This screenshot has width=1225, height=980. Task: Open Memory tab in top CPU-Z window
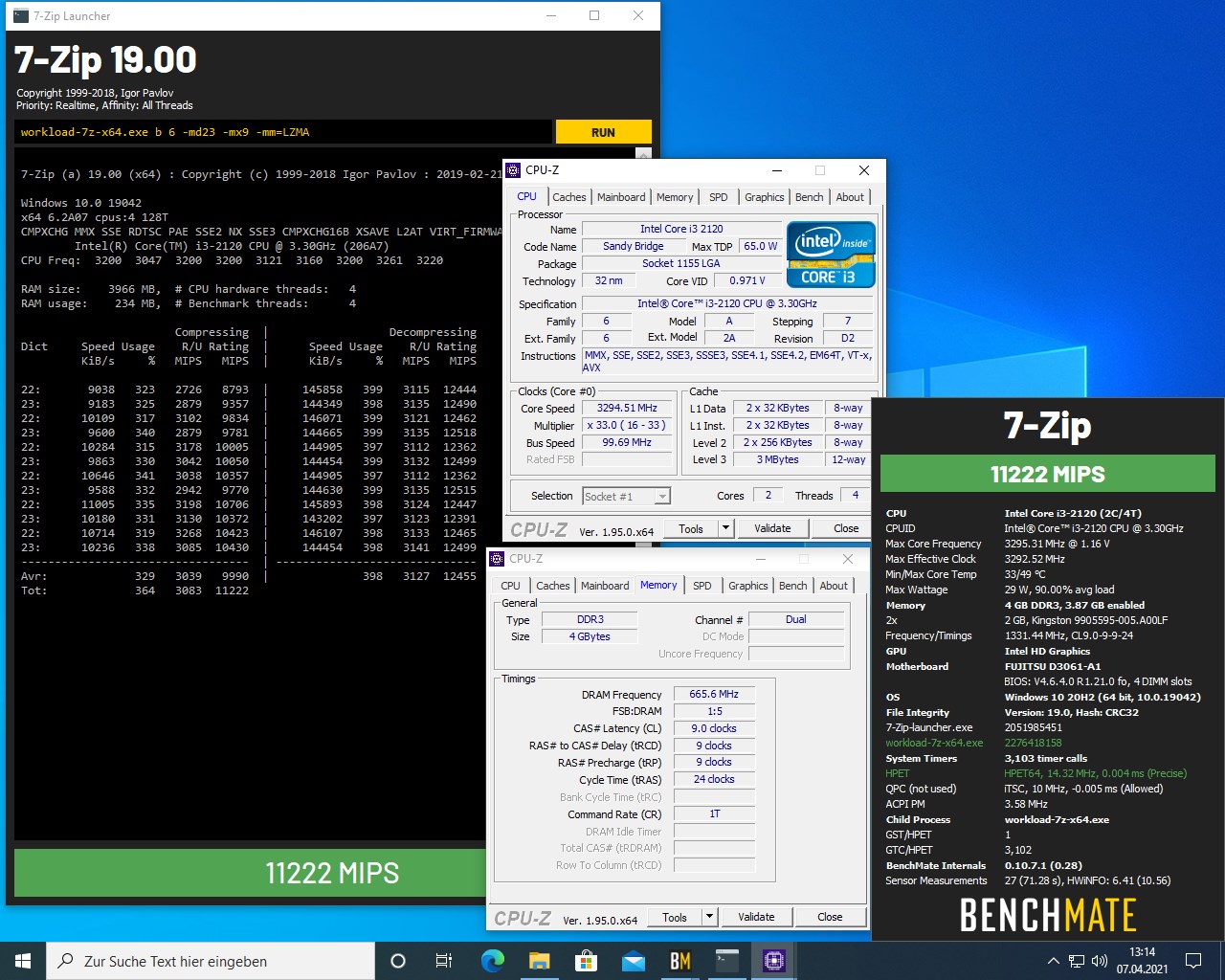click(x=675, y=197)
